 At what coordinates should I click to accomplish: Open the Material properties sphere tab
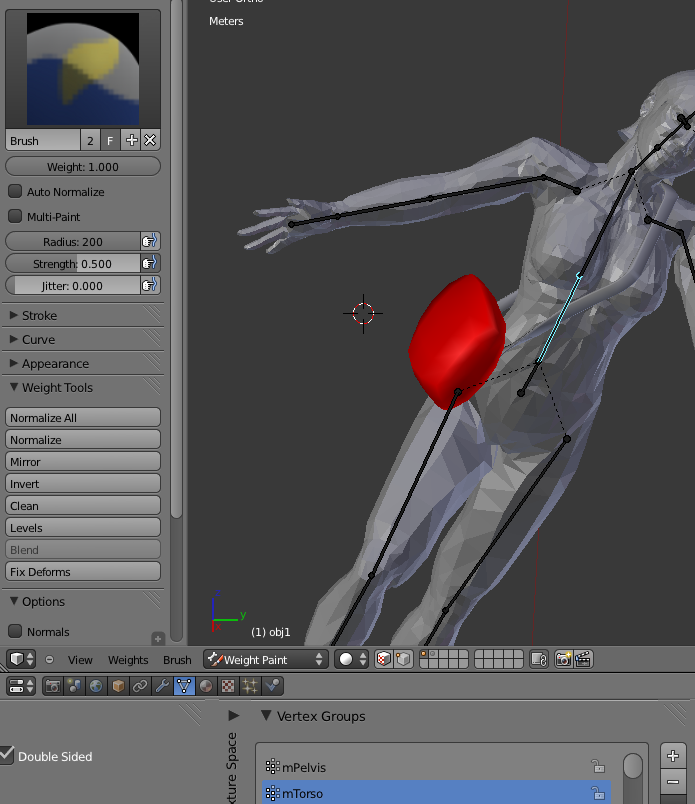click(206, 686)
